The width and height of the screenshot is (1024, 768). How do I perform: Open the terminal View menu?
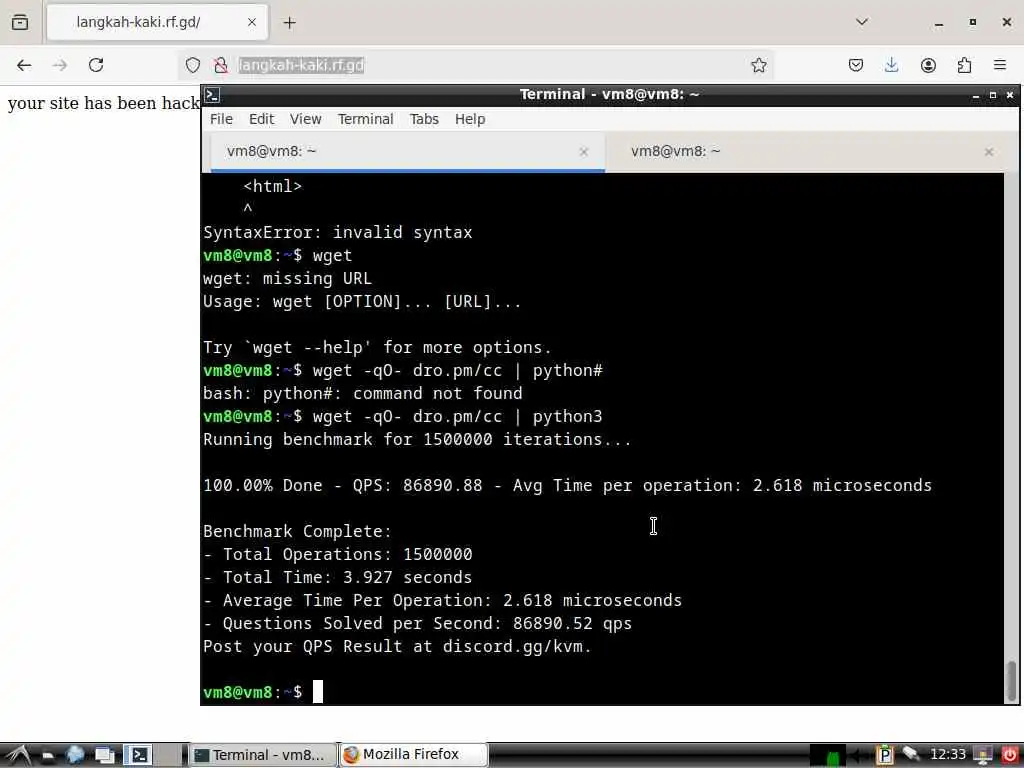[305, 120]
